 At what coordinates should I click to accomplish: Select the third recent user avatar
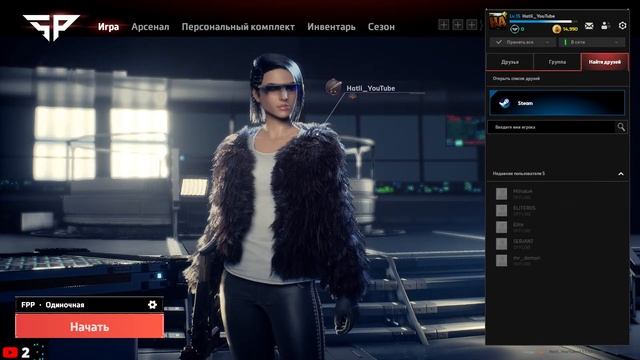coord(501,227)
